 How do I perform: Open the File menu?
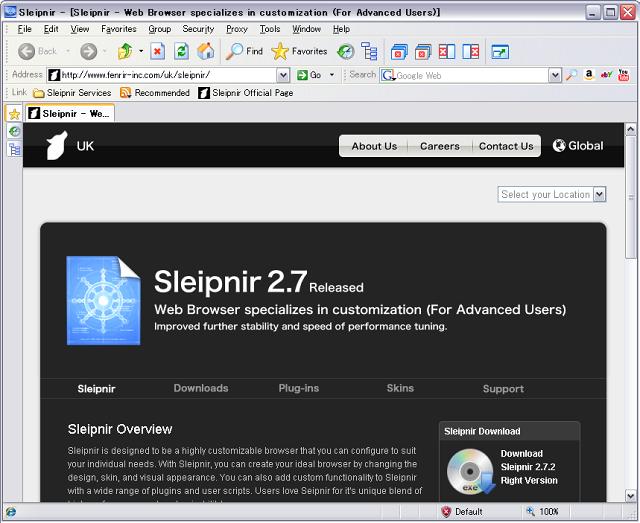pyautogui.click(x=24, y=29)
